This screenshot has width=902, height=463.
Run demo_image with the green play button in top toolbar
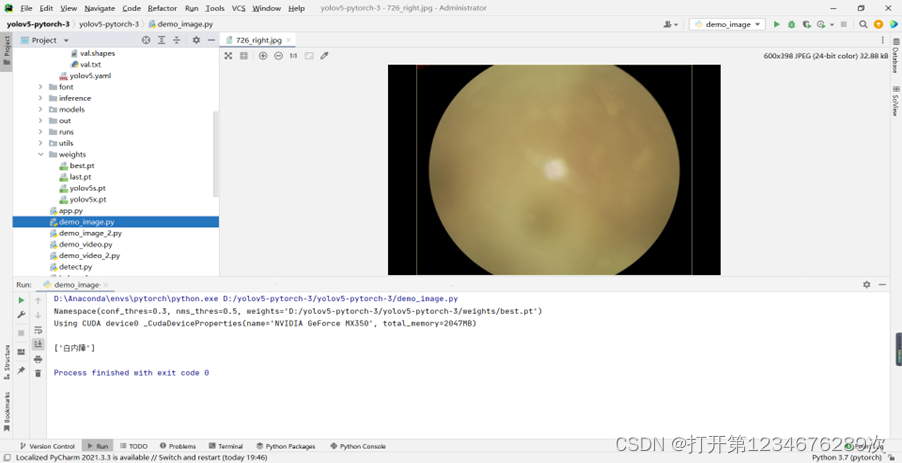[777, 24]
